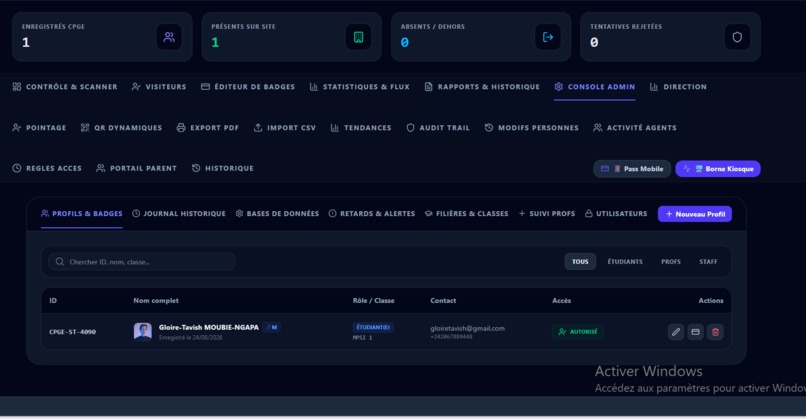Viewport: 806px width, 419px height.
Task: Click the search field Chercher ID, nom, classe
Action: (x=142, y=262)
